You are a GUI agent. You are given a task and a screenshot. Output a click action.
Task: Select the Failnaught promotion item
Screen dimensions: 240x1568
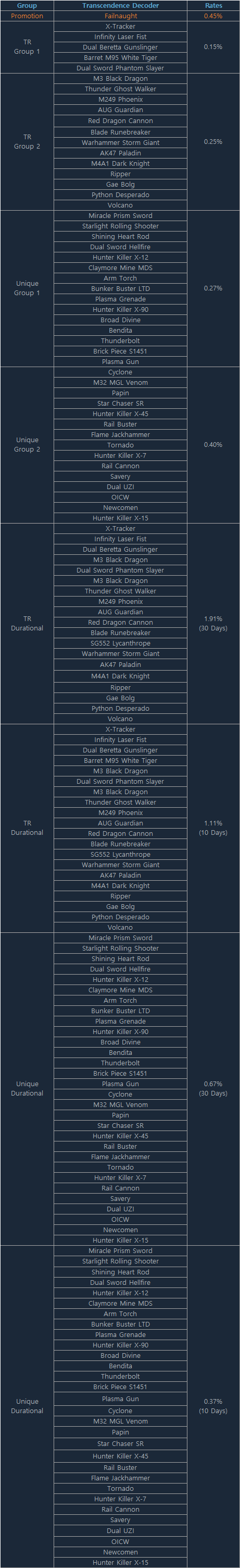(x=120, y=16)
